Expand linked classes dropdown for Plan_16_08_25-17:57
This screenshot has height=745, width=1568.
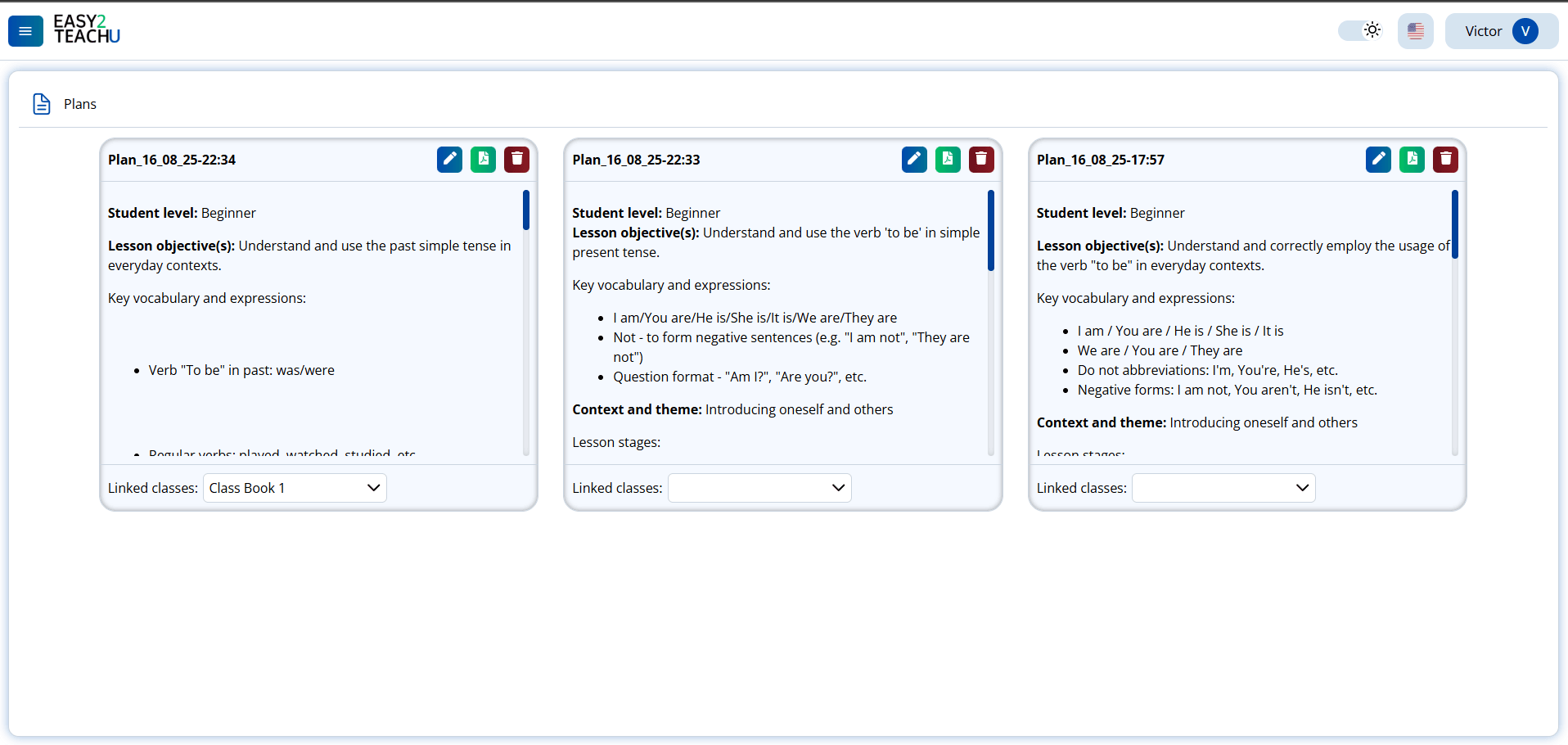1223,488
